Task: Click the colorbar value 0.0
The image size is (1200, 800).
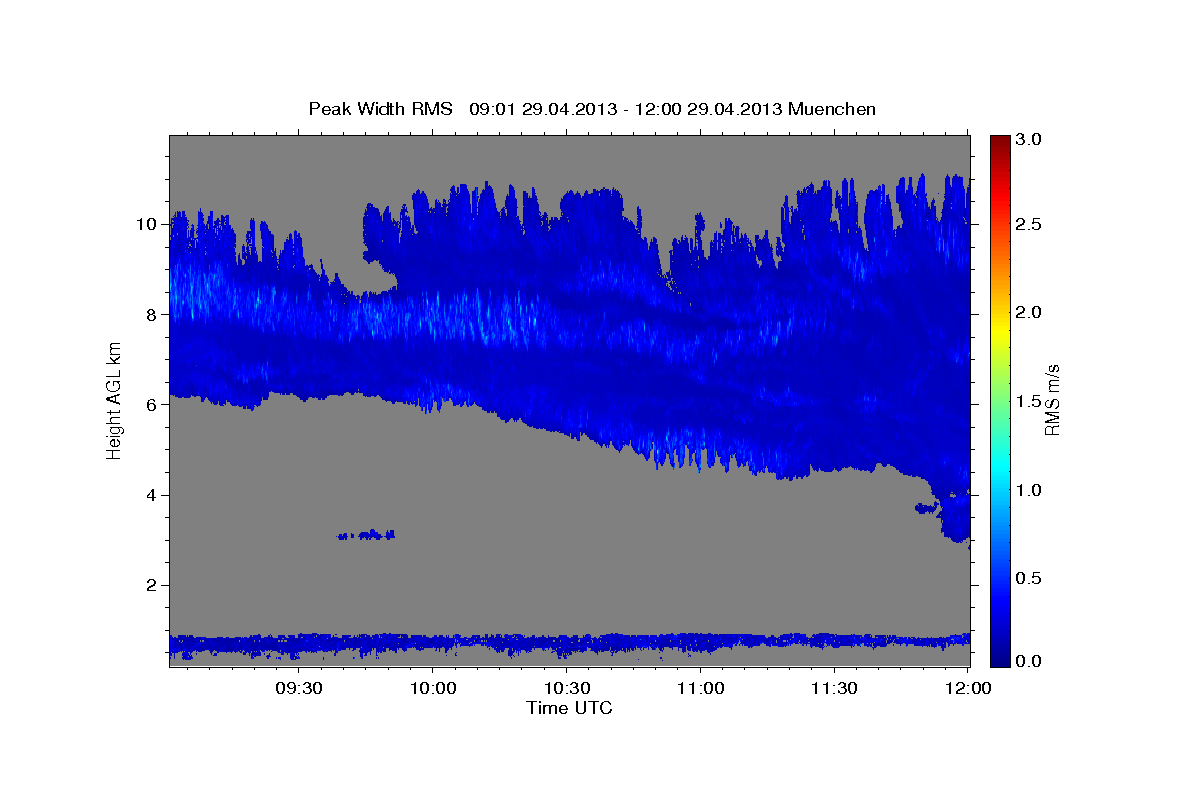Action: [x=1030, y=662]
